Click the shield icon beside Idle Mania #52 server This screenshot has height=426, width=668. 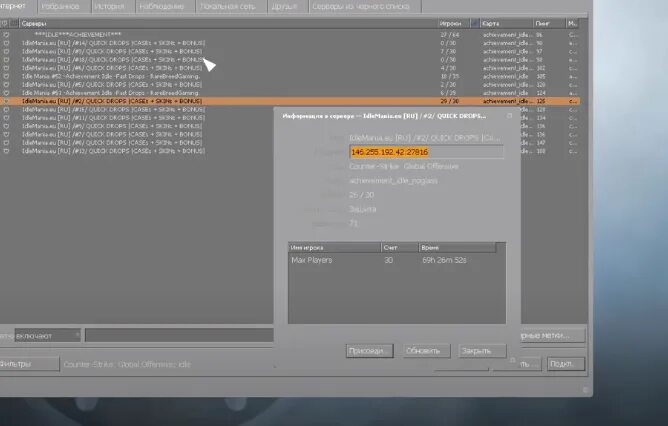tap(6, 76)
